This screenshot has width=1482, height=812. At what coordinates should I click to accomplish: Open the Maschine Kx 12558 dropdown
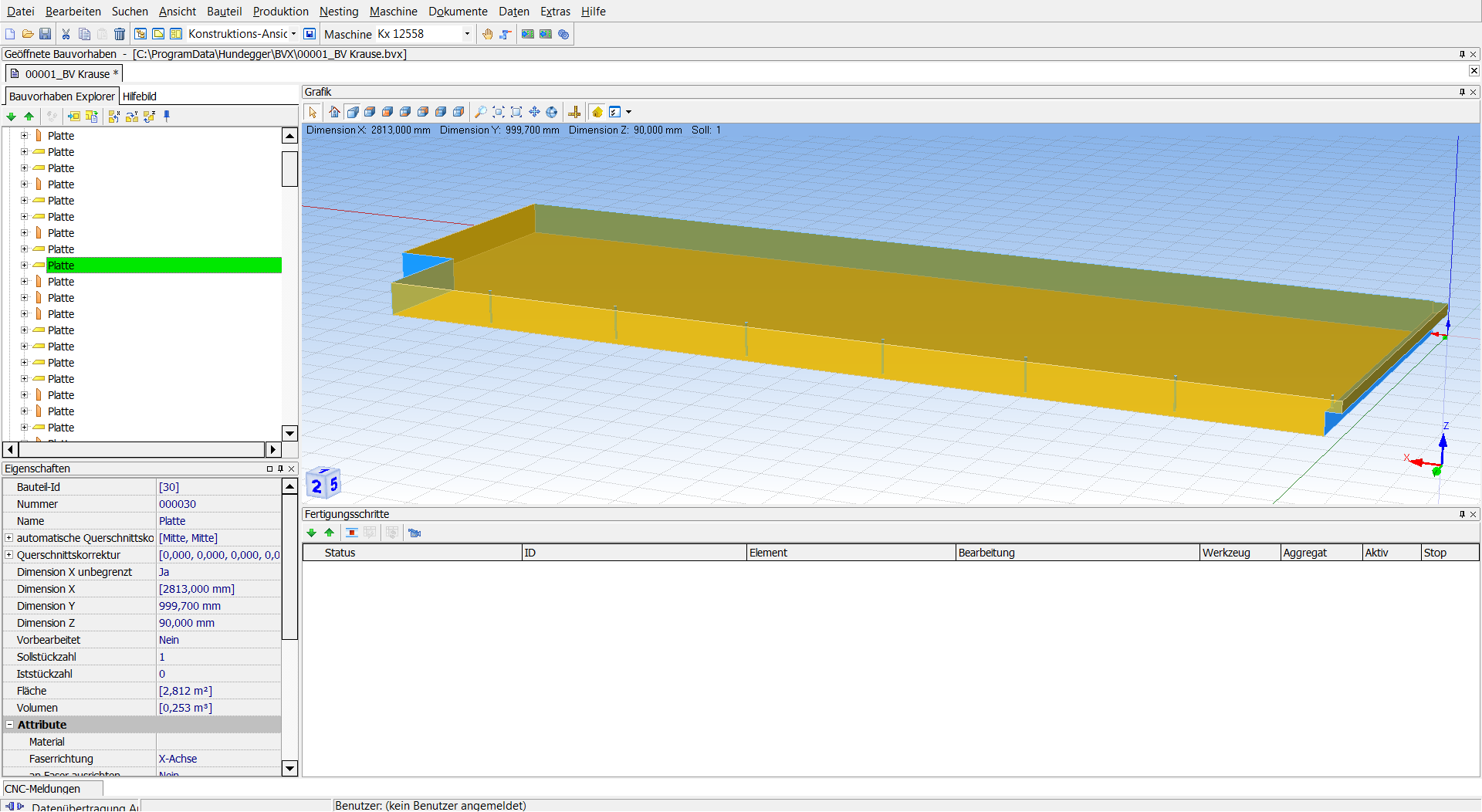(x=467, y=34)
